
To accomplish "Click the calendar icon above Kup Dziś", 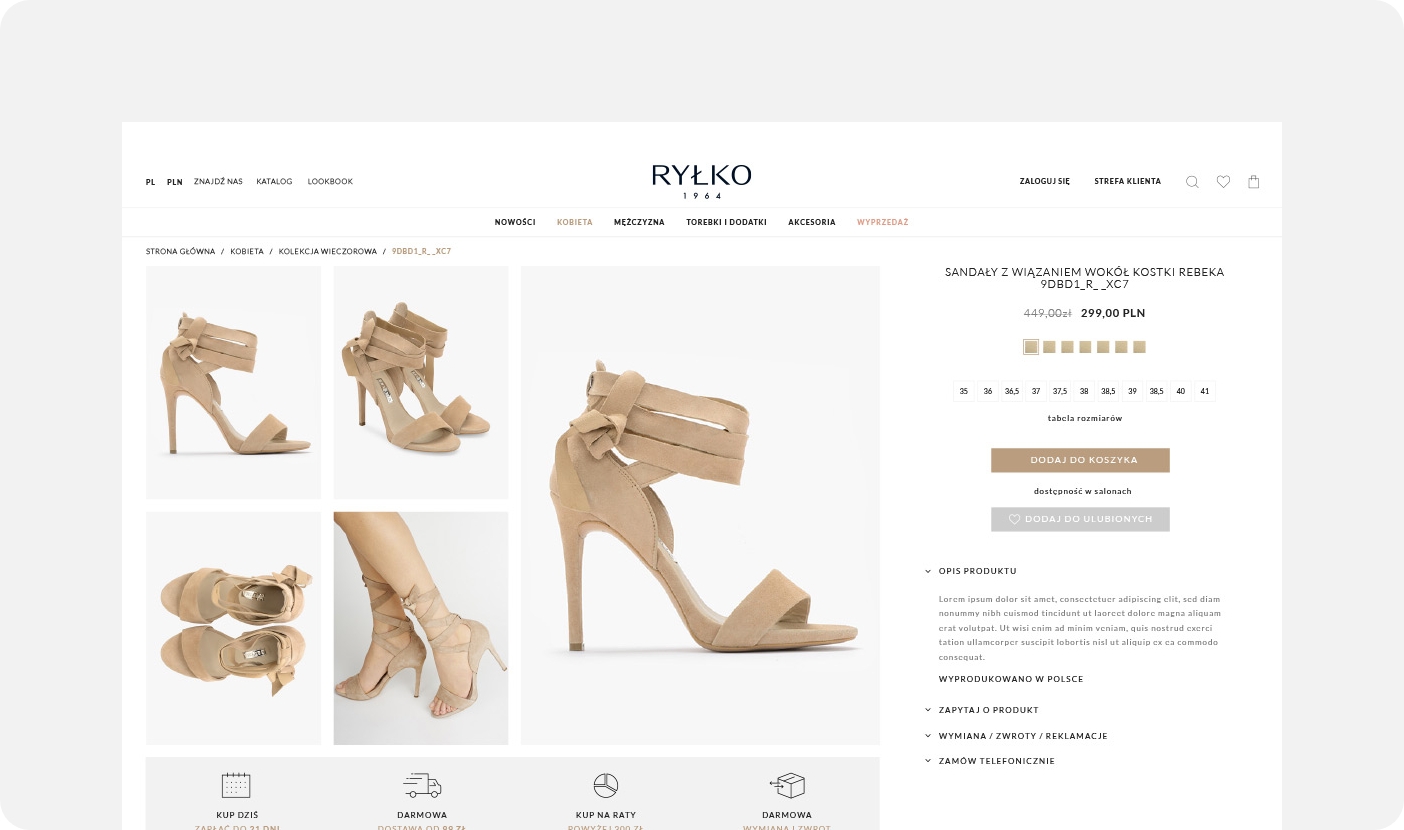I will [236, 785].
